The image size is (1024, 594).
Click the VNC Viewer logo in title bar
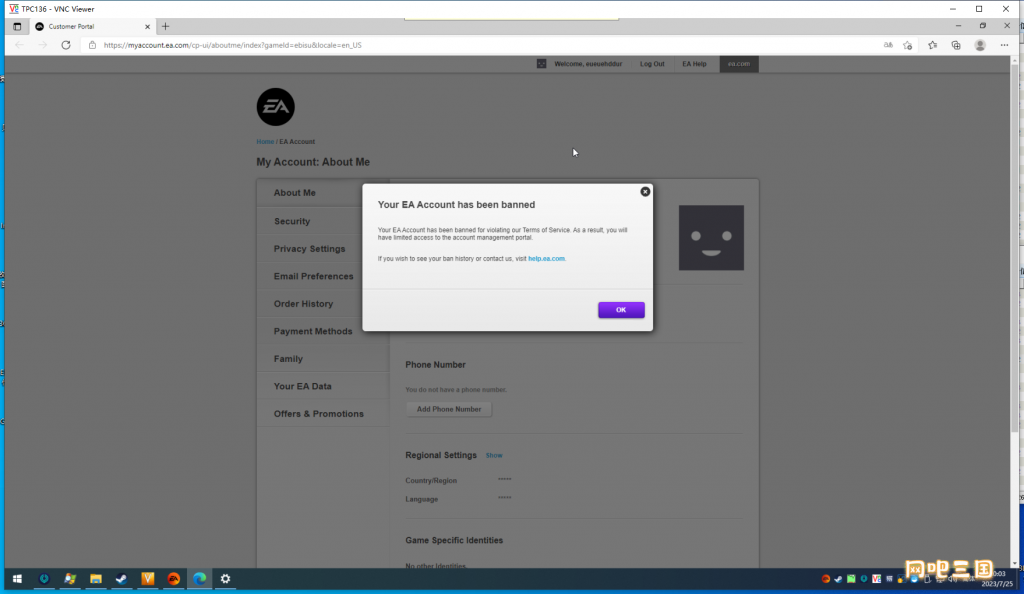click(x=14, y=9)
